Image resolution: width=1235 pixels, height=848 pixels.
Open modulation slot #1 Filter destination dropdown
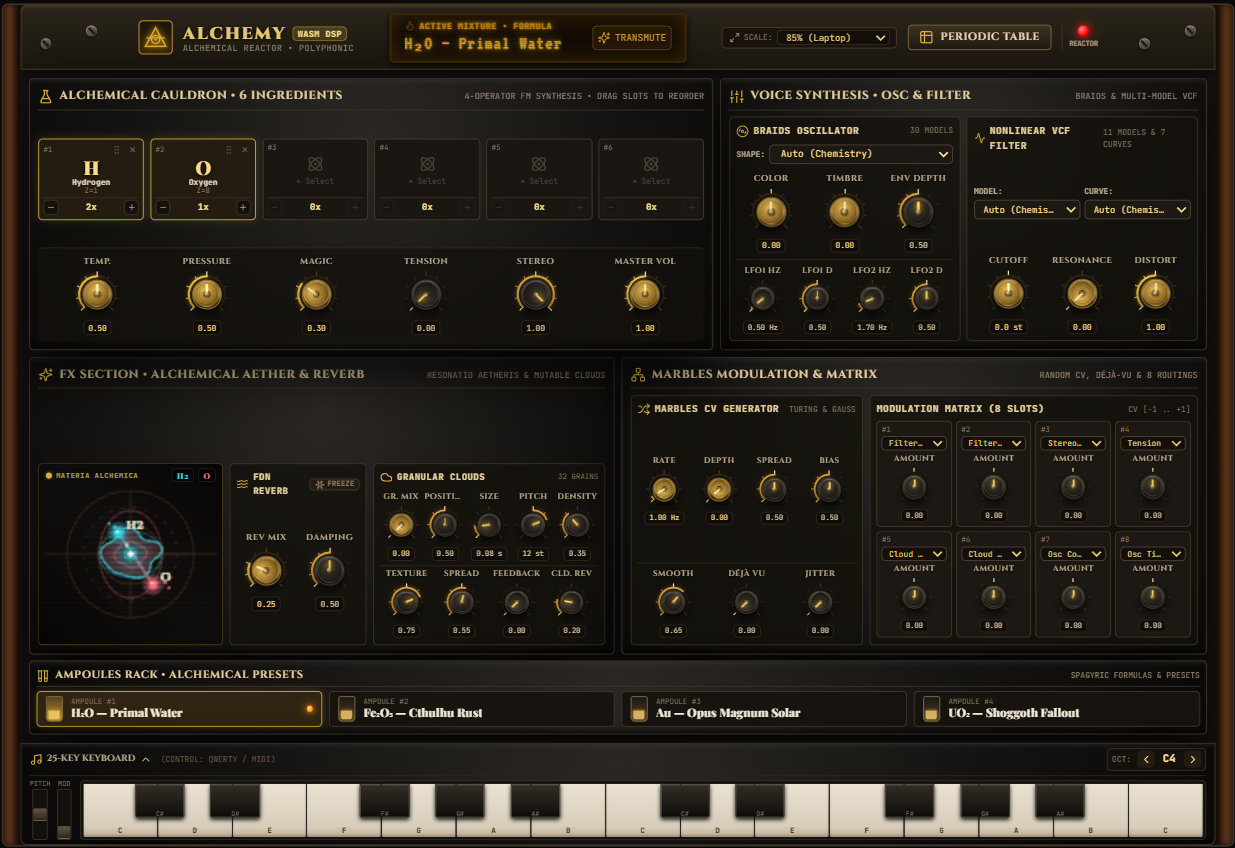[914, 443]
